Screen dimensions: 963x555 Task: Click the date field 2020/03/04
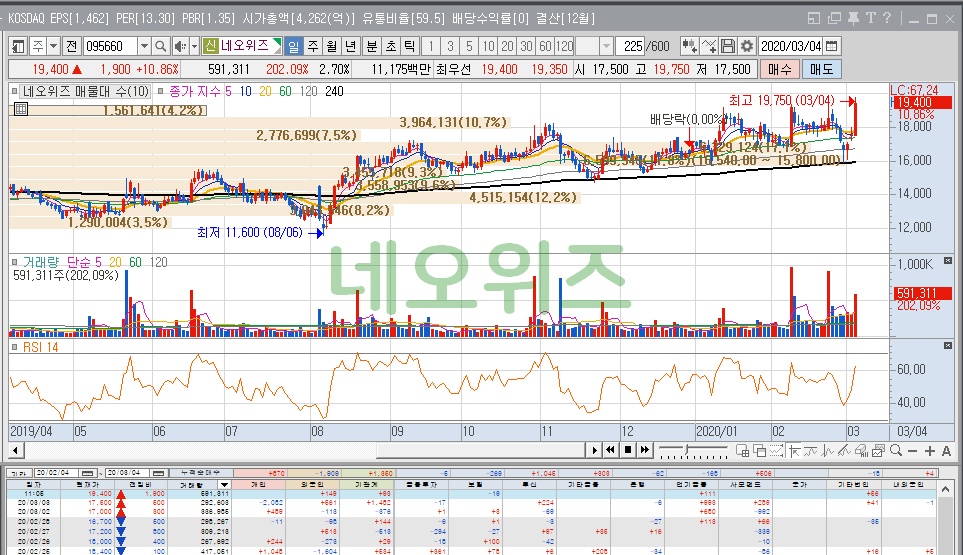point(791,46)
